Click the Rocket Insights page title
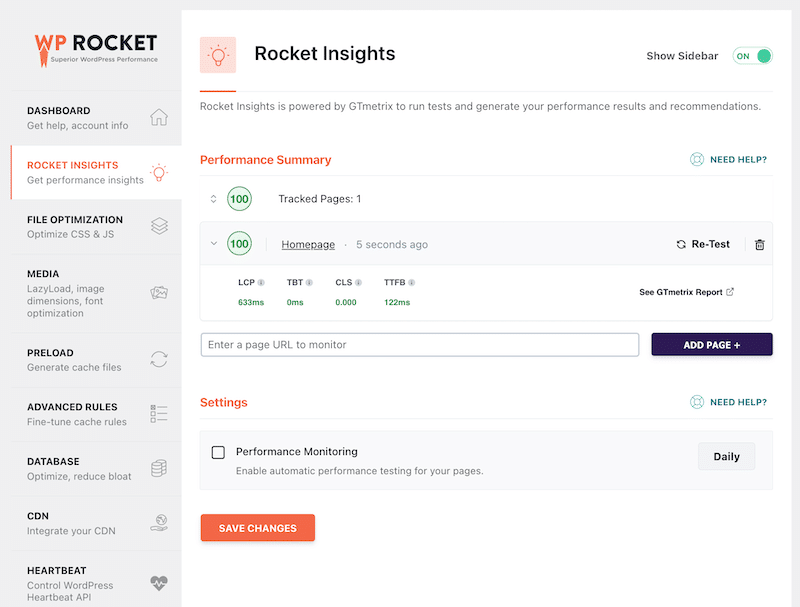 coord(325,54)
